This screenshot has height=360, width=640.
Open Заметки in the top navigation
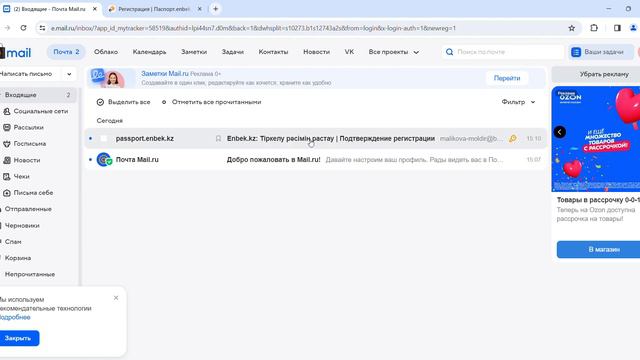(194, 52)
